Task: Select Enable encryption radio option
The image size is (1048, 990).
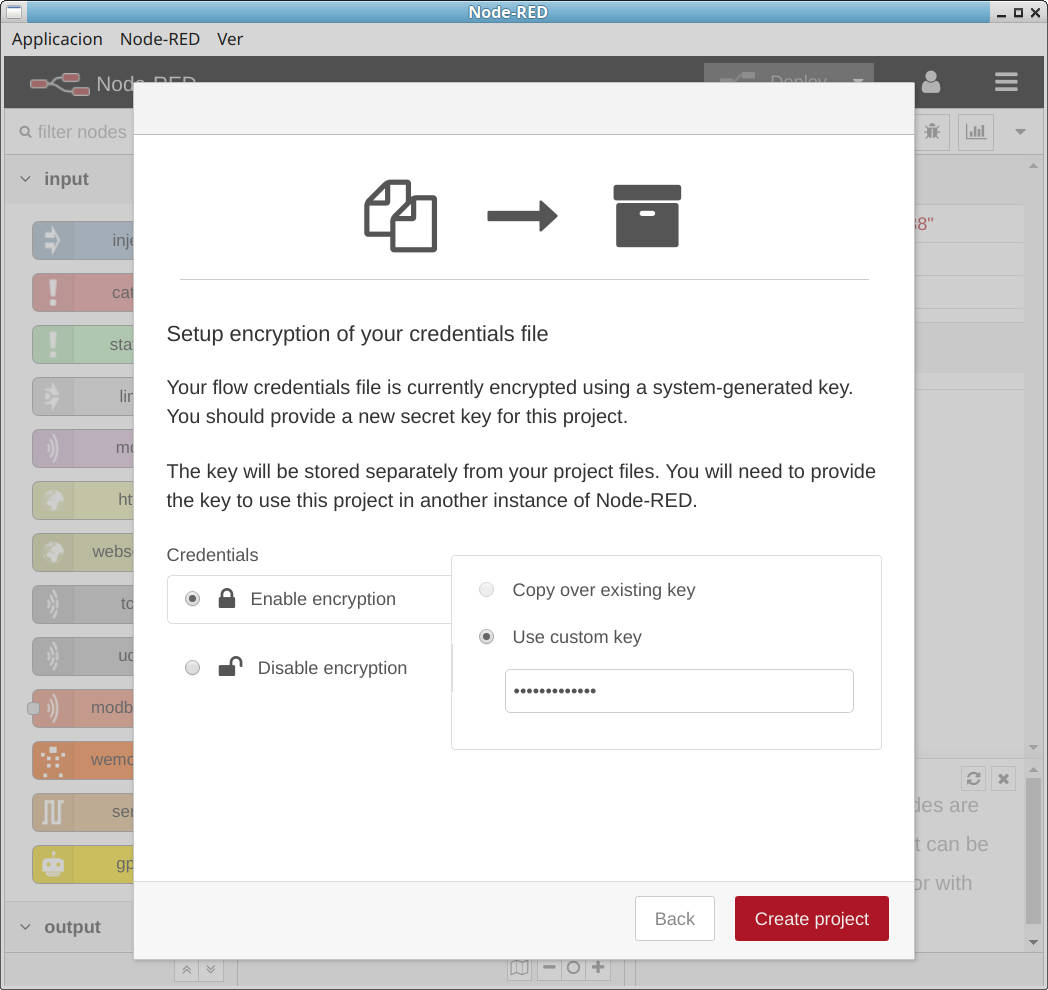Action: (x=193, y=599)
